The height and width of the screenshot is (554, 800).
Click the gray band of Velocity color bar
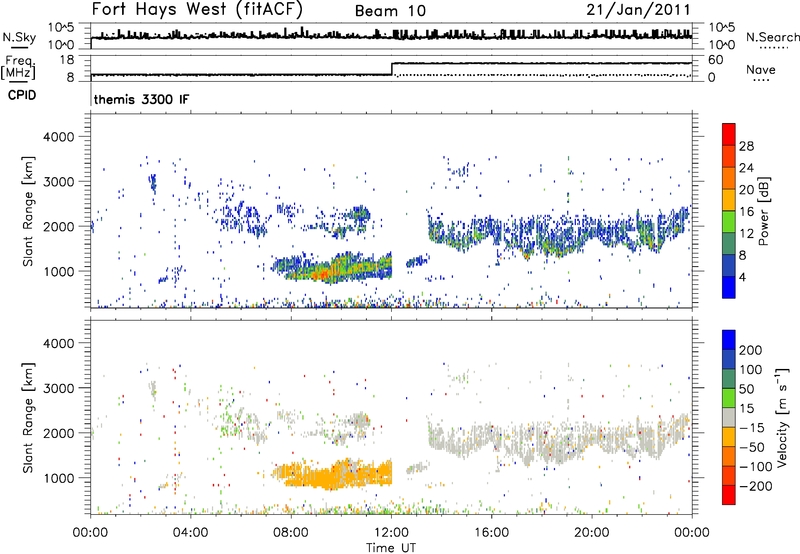(x=729, y=418)
